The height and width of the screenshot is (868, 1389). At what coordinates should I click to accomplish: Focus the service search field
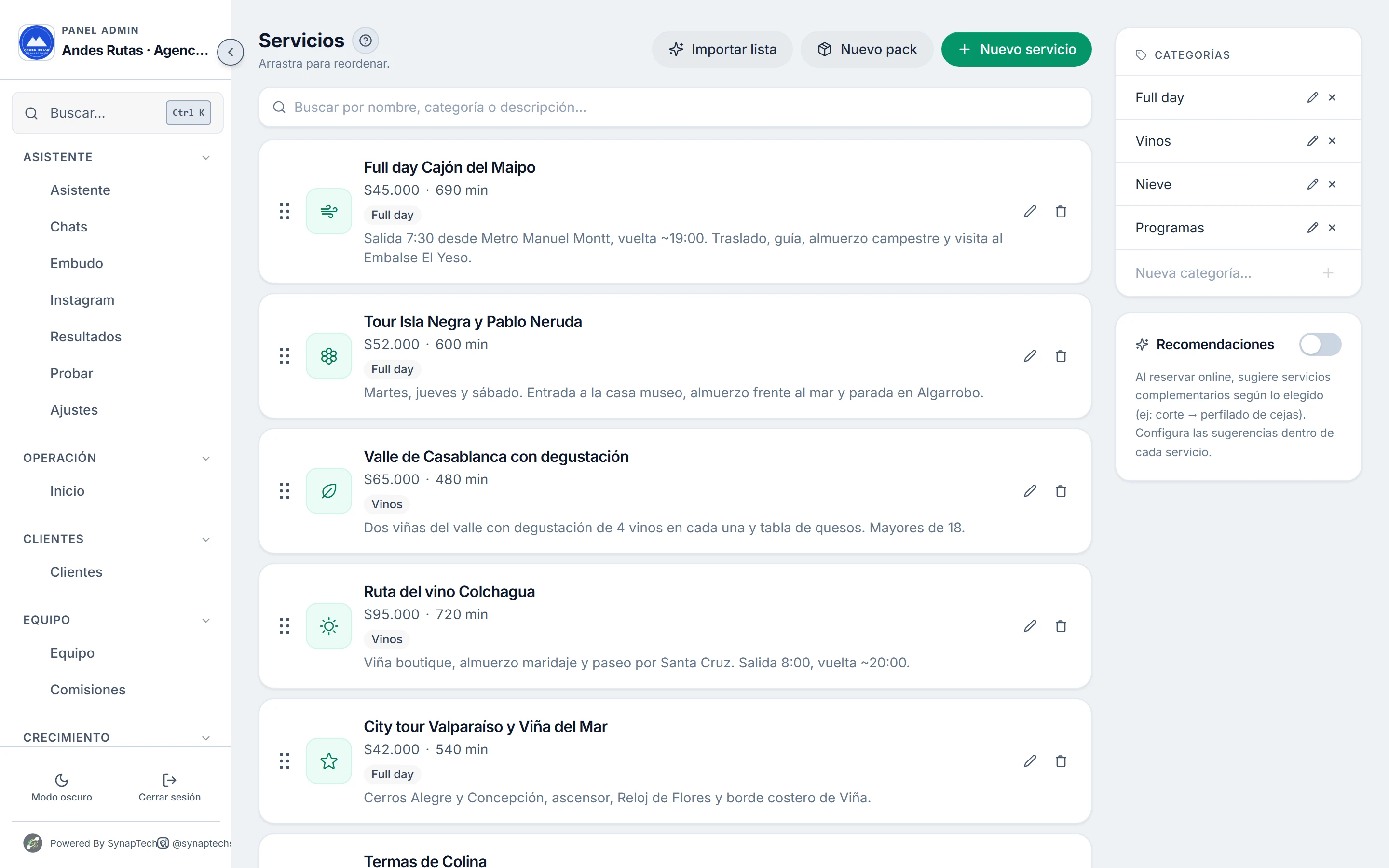click(x=675, y=108)
